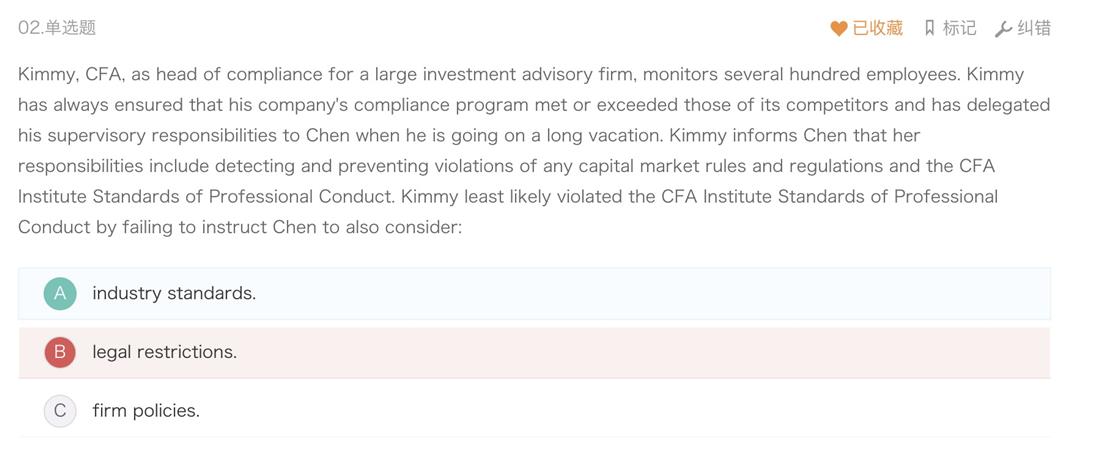Click the line beginning "Conduct by failing"
The image size is (1100, 474).
240,227
